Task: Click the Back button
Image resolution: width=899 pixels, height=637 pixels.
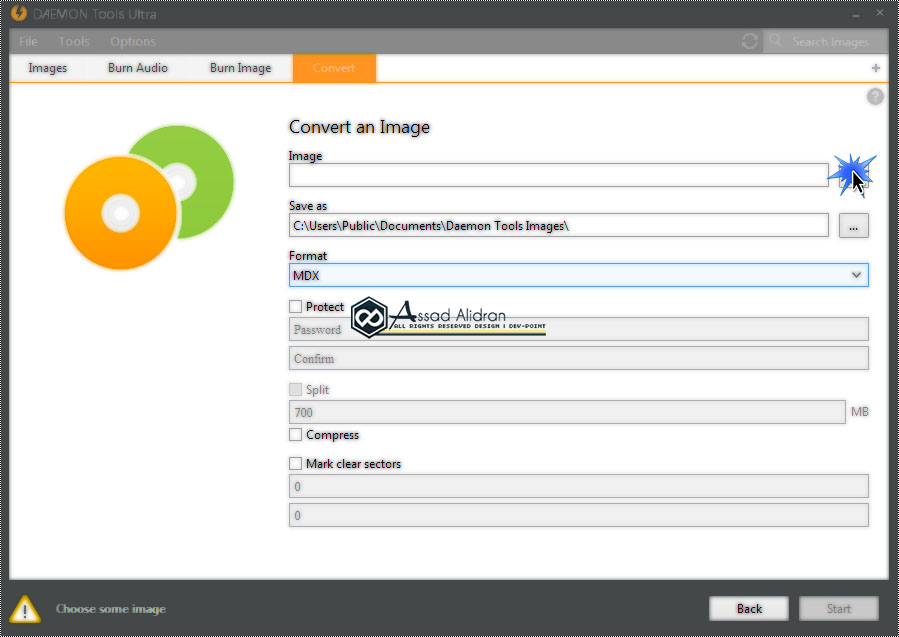Action: tap(749, 609)
